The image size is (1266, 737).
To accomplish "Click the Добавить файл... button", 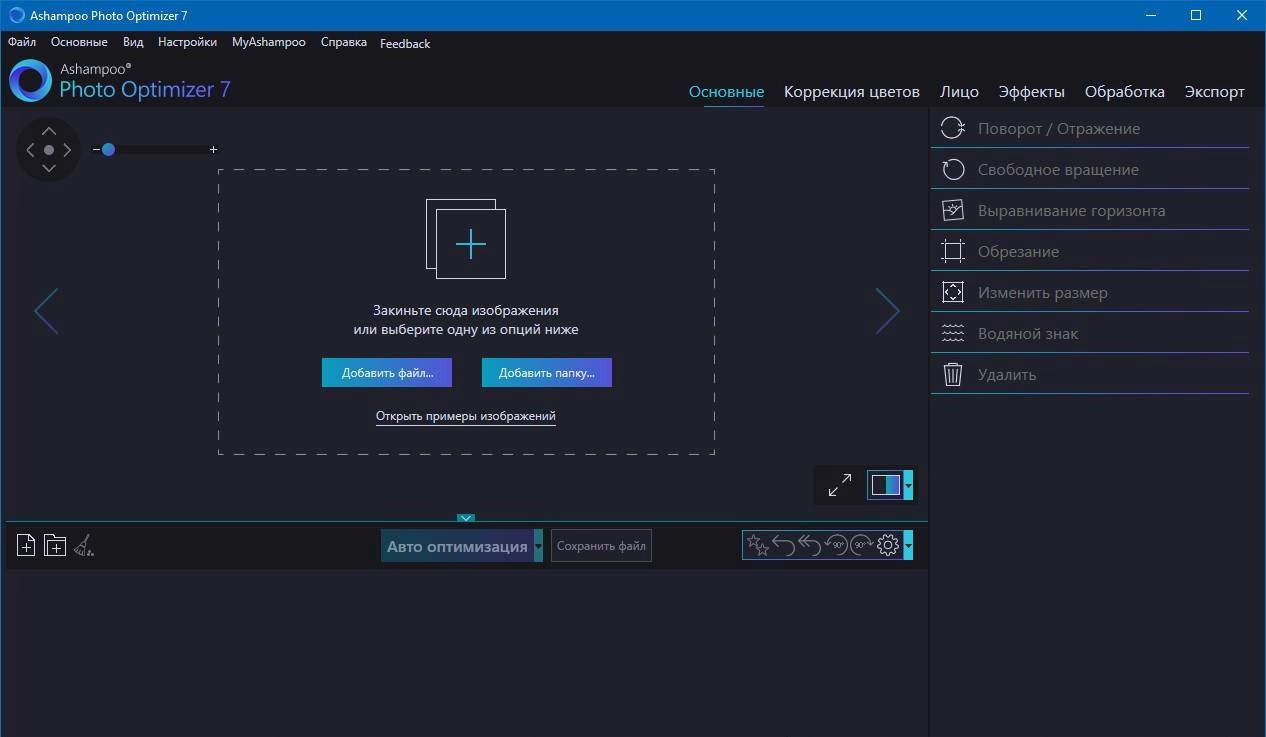I will [387, 372].
